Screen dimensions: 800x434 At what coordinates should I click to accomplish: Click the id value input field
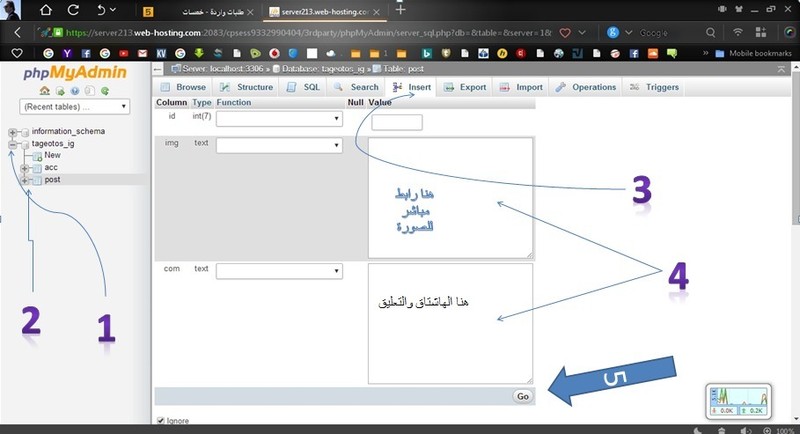[396, 122]
